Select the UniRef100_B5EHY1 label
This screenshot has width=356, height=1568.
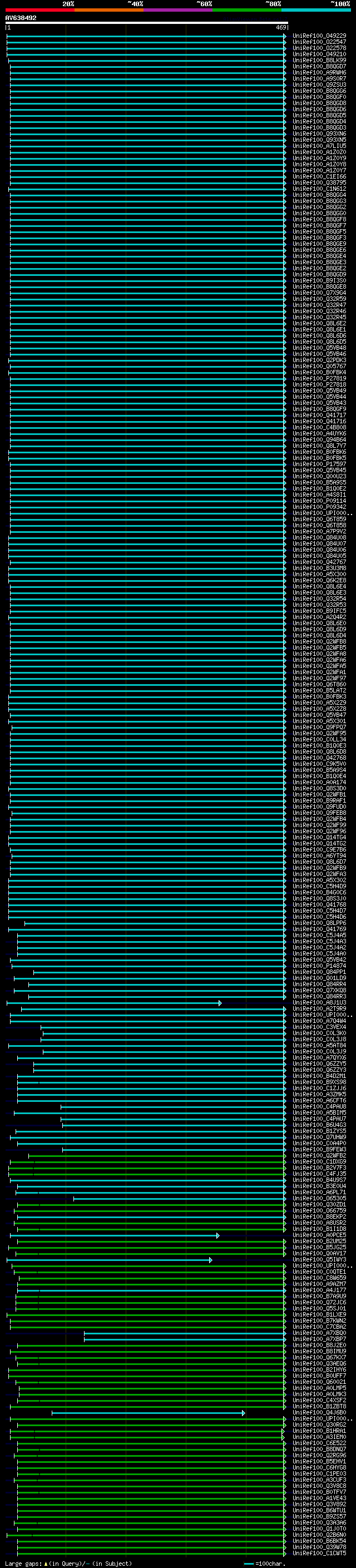319,1461
